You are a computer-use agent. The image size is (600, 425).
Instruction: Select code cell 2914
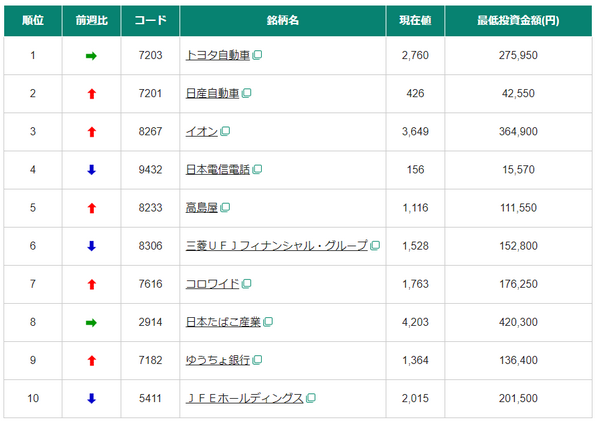coord(150,322)
